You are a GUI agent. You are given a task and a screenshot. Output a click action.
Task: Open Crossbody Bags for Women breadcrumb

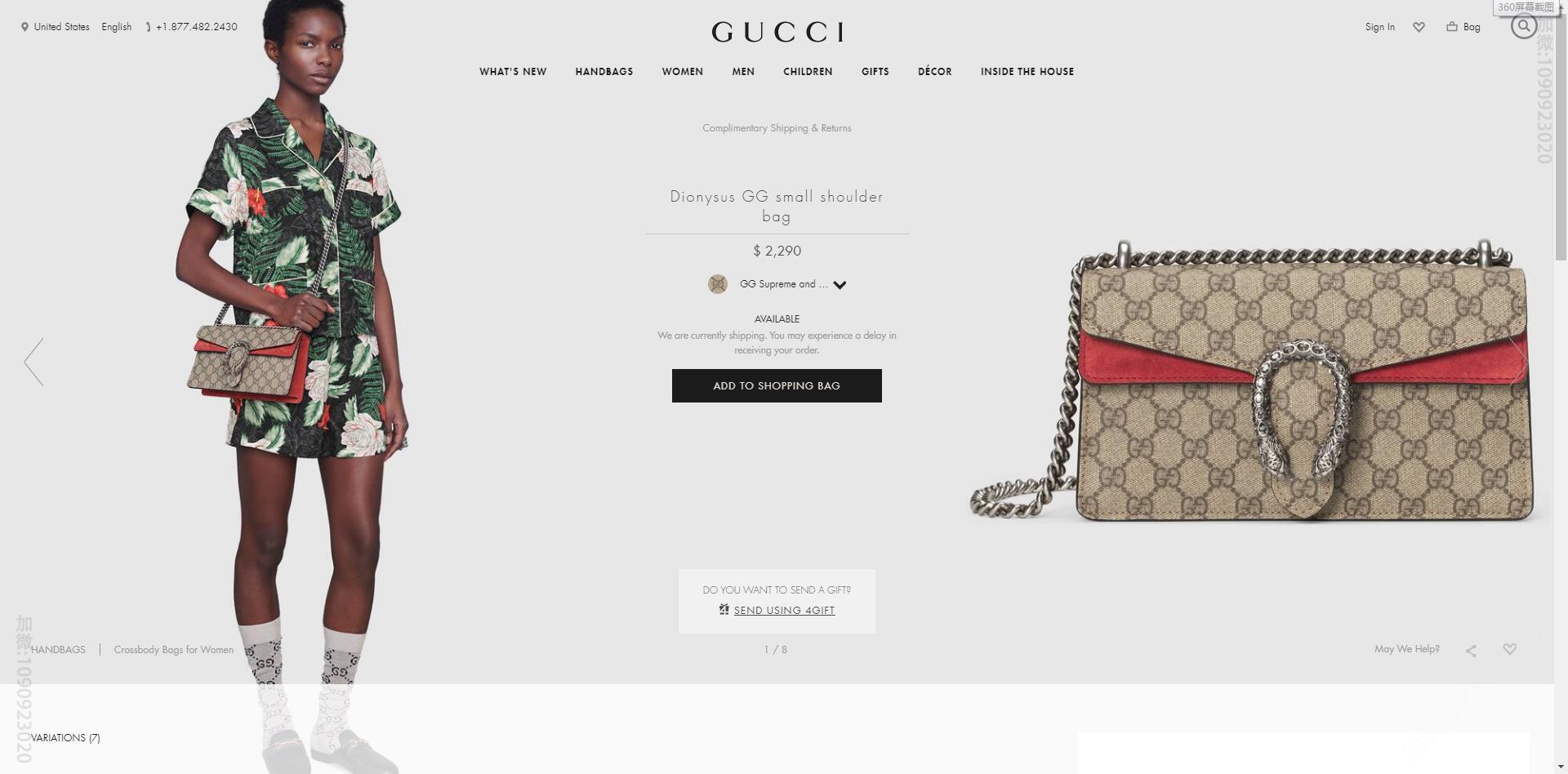tap(173, 650)
